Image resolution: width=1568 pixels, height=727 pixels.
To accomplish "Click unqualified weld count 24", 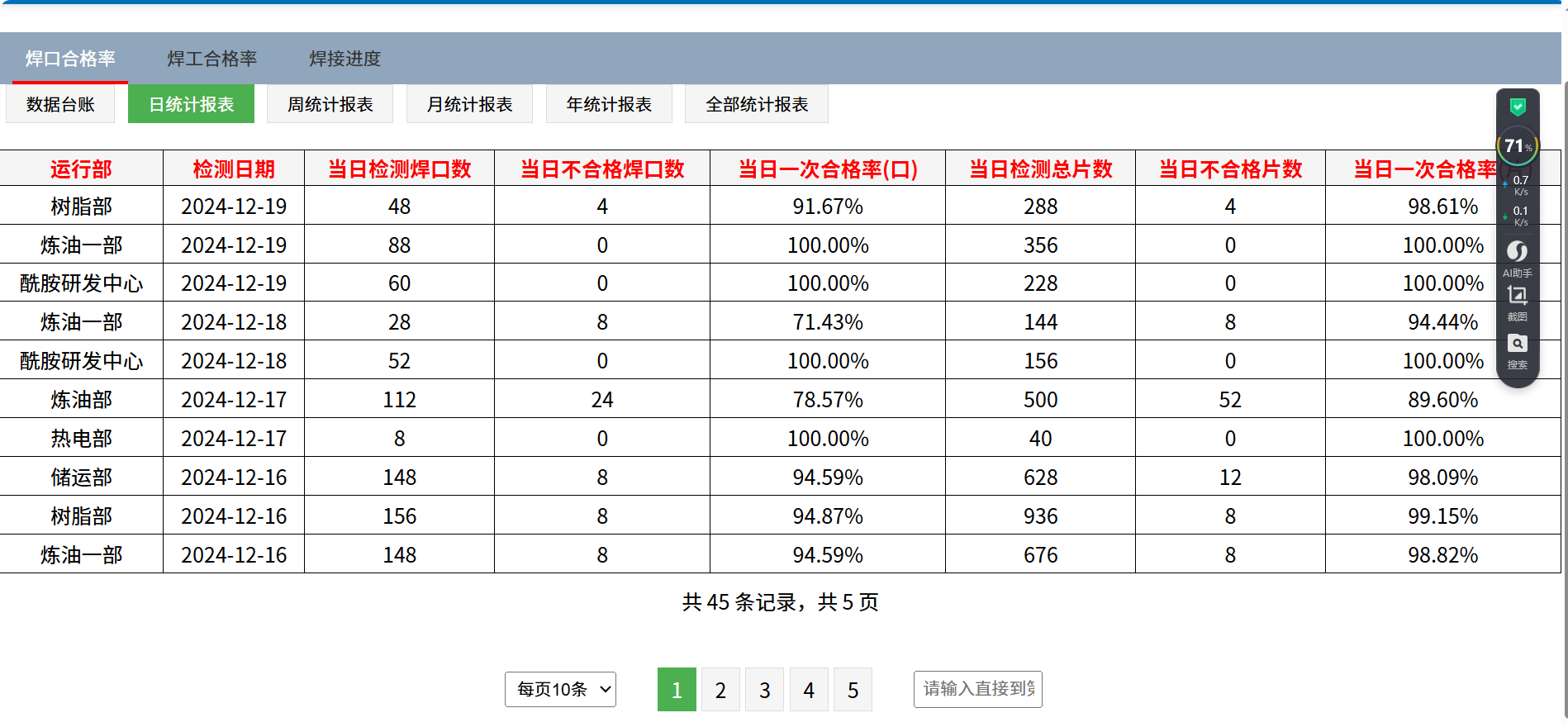I will click(x=602, y=400).
